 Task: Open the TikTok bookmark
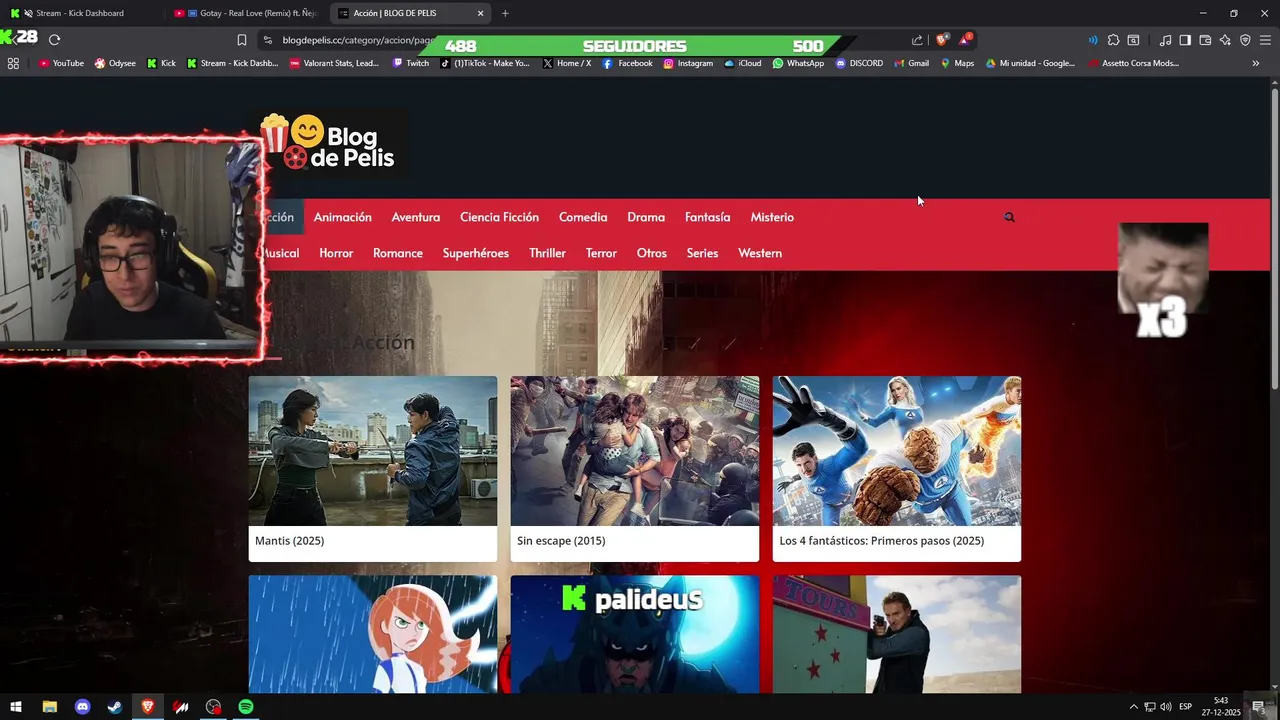[485, 63]
